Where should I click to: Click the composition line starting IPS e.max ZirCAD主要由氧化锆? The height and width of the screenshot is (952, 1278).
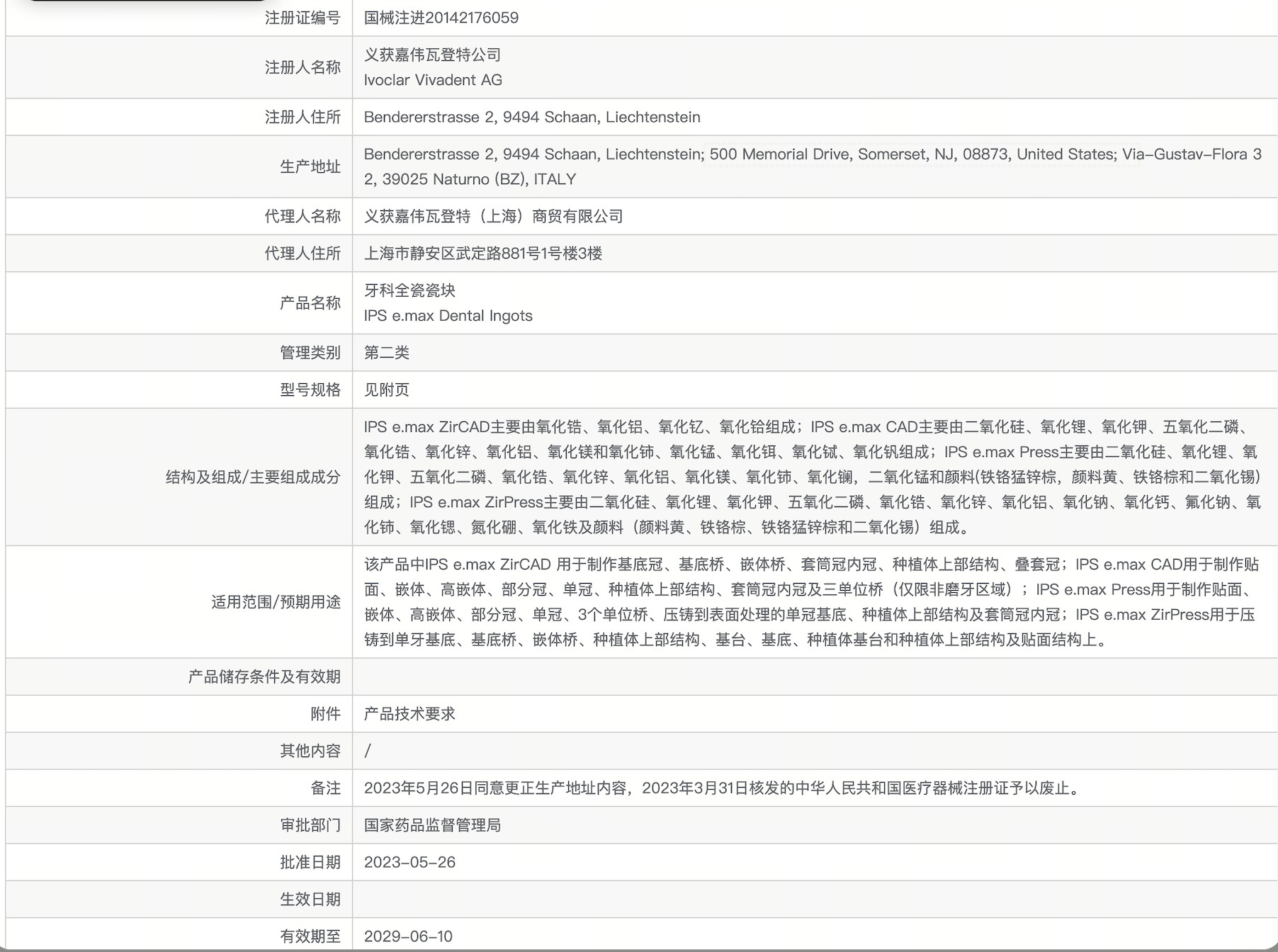809,427
